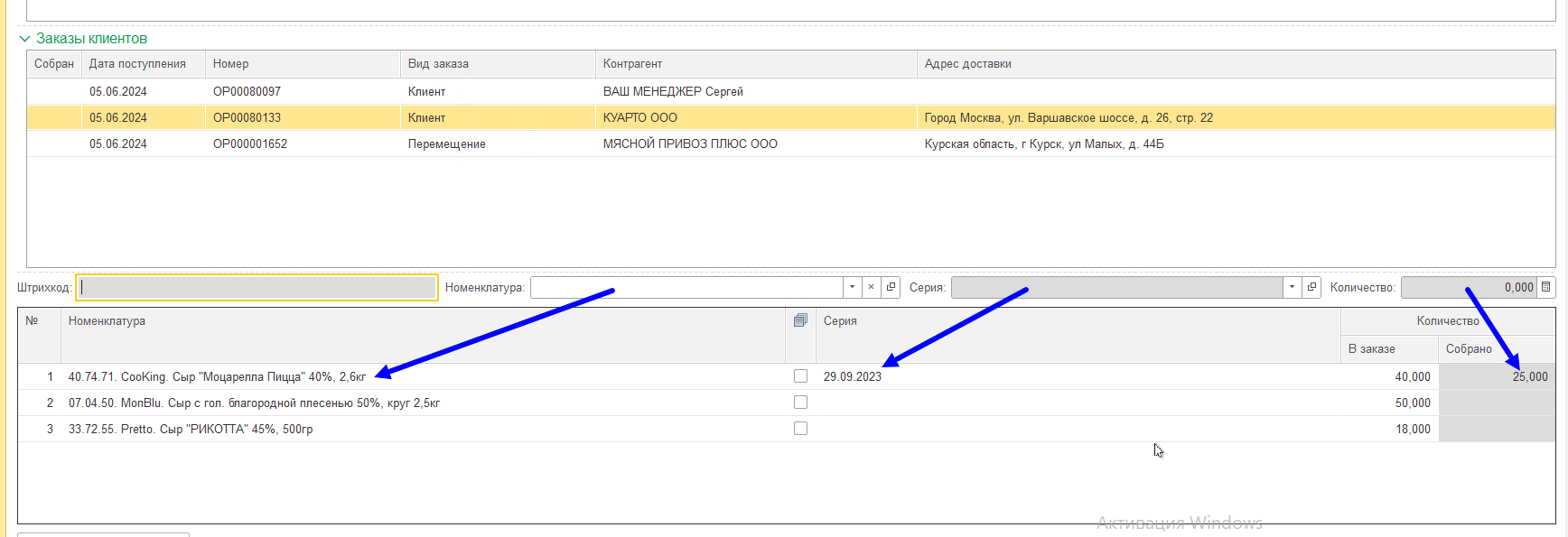Click the Количество value field
The width and height of the screenshot is (1568, 537).
[x=1469, y=287]
